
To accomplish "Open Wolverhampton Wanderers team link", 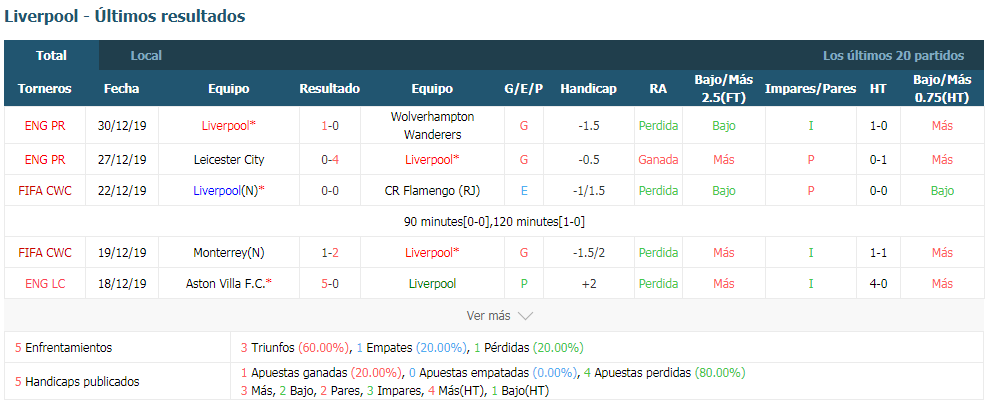I will [432, 125].
